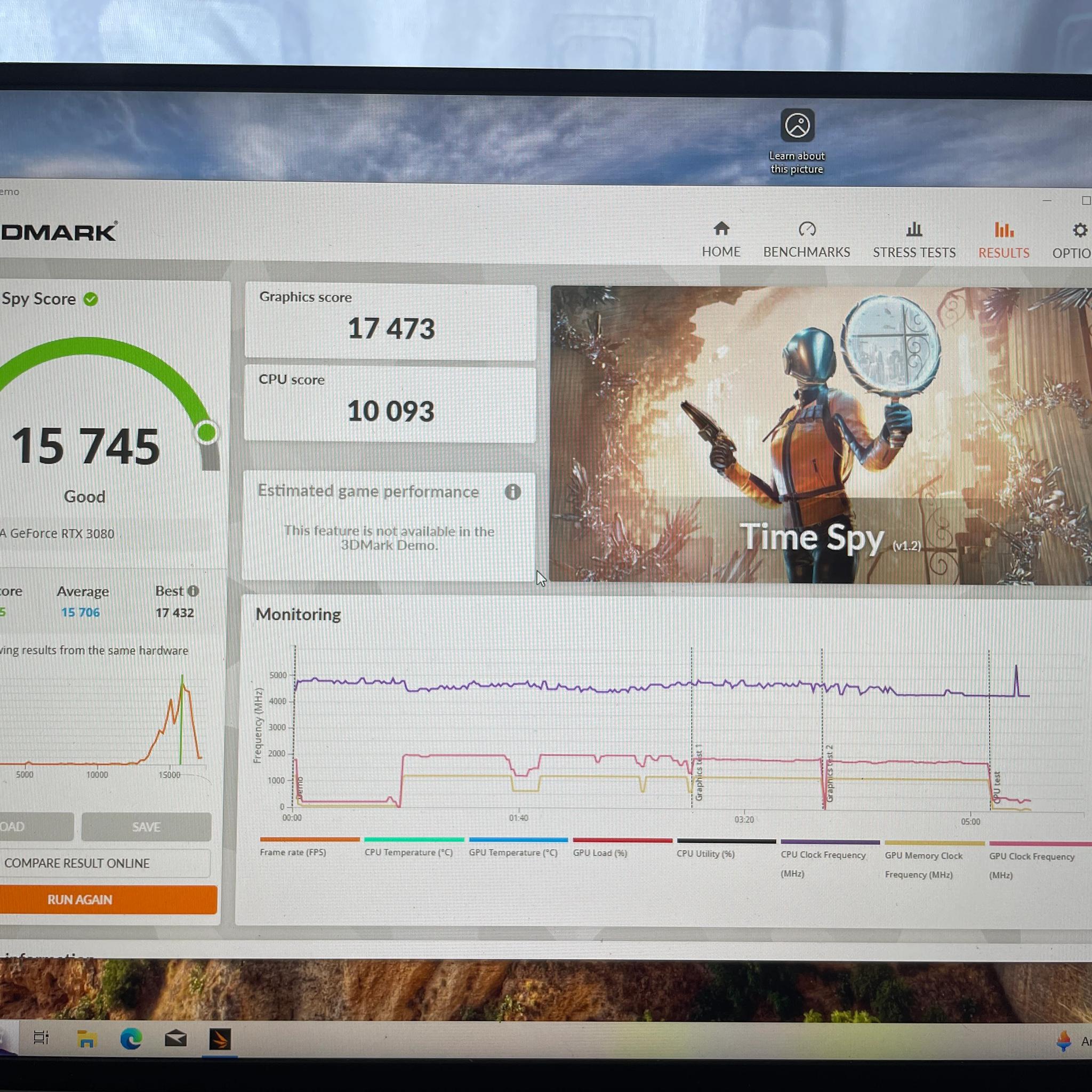The height and width of the screenshot is (1092, 1092).
Task: Click the Graphics test 2 marker on chart
Action: (829, 773)
